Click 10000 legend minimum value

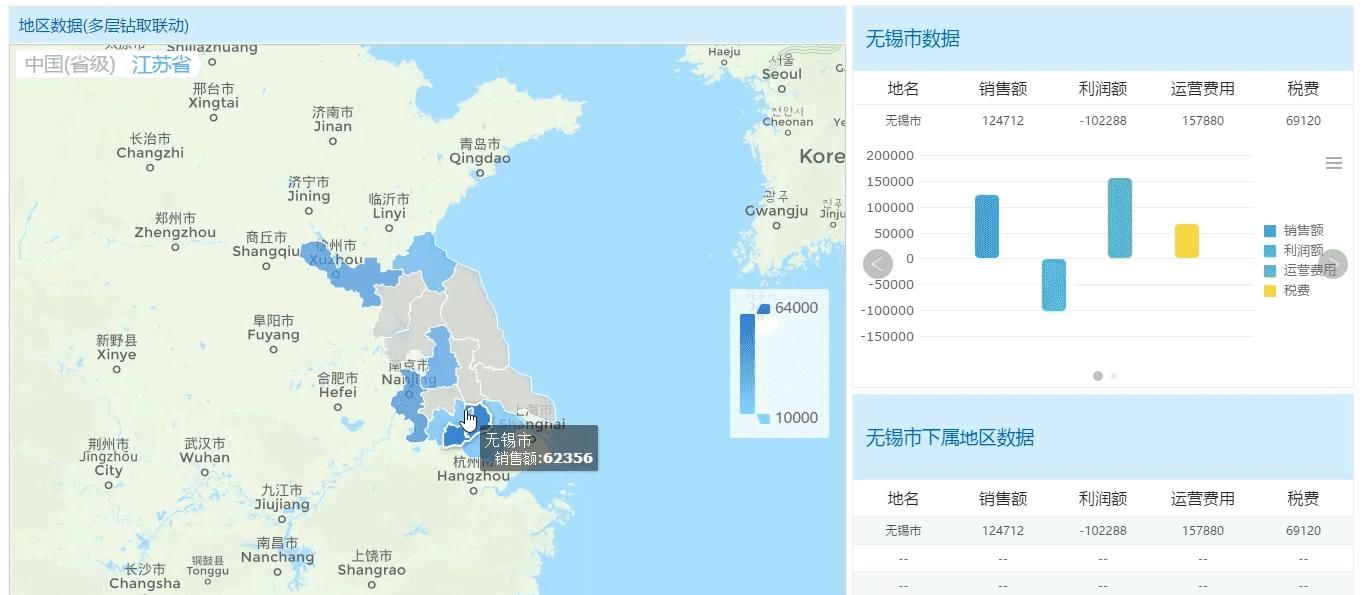coord(796,418)
